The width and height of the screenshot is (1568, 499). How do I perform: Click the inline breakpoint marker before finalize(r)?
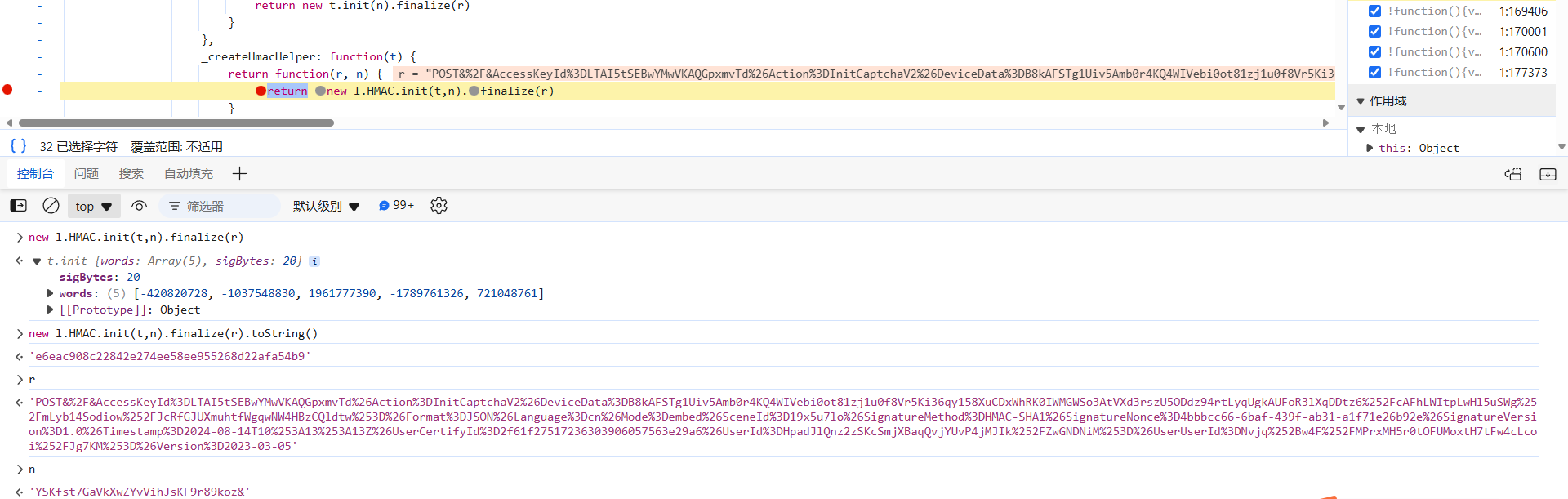[x=474, y=91]
